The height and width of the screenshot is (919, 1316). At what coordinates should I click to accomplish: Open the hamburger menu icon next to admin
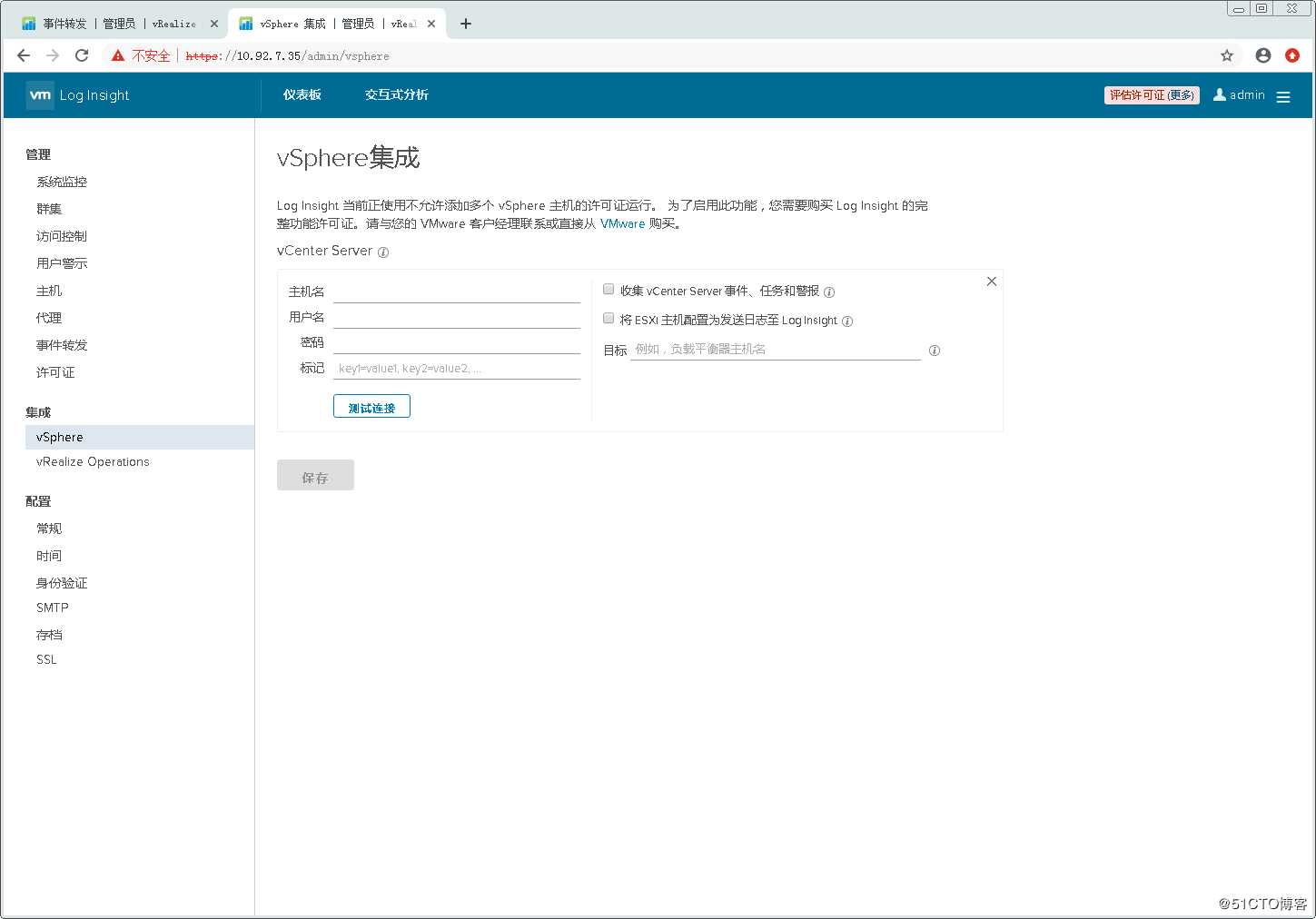click(x=1283, y=97)
